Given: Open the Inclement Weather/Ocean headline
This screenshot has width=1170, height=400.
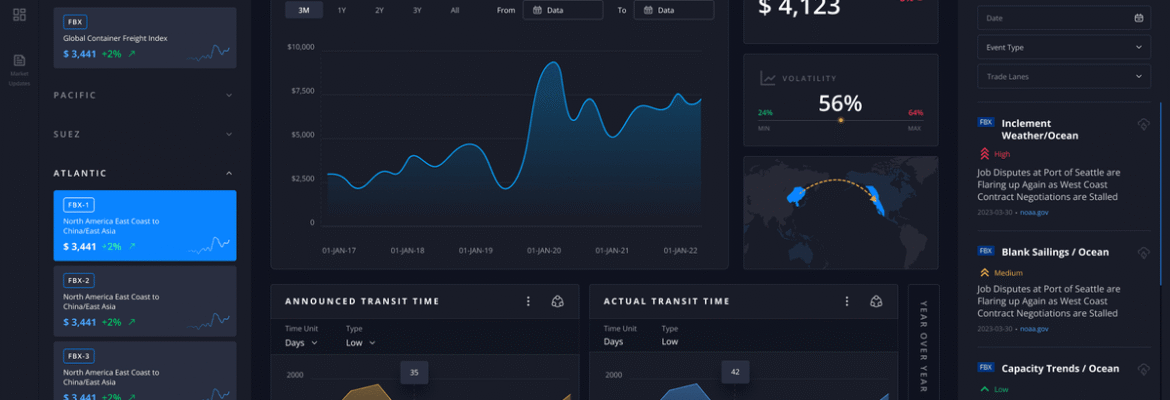Looking at the screenshot, I should click(x=1039, y=130).
